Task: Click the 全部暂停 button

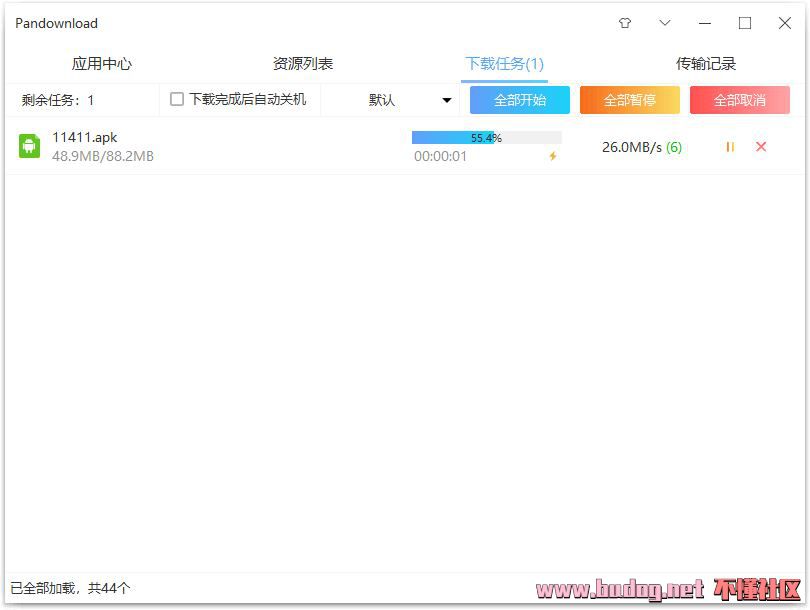Action: 630,100
